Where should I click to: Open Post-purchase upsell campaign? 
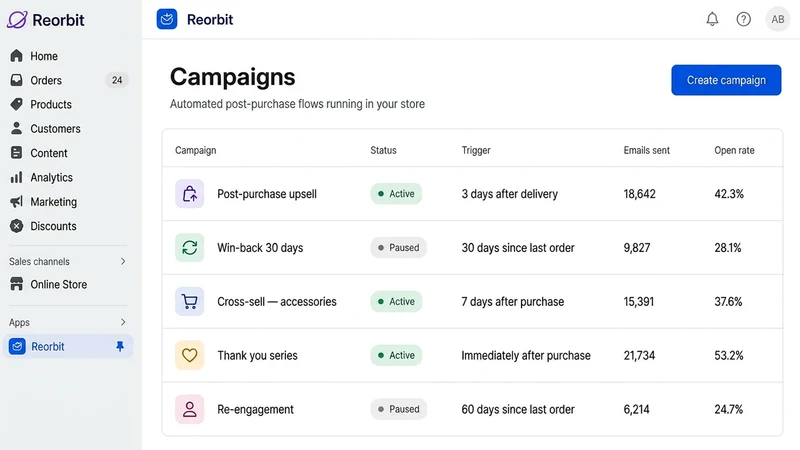pos(267,194)
